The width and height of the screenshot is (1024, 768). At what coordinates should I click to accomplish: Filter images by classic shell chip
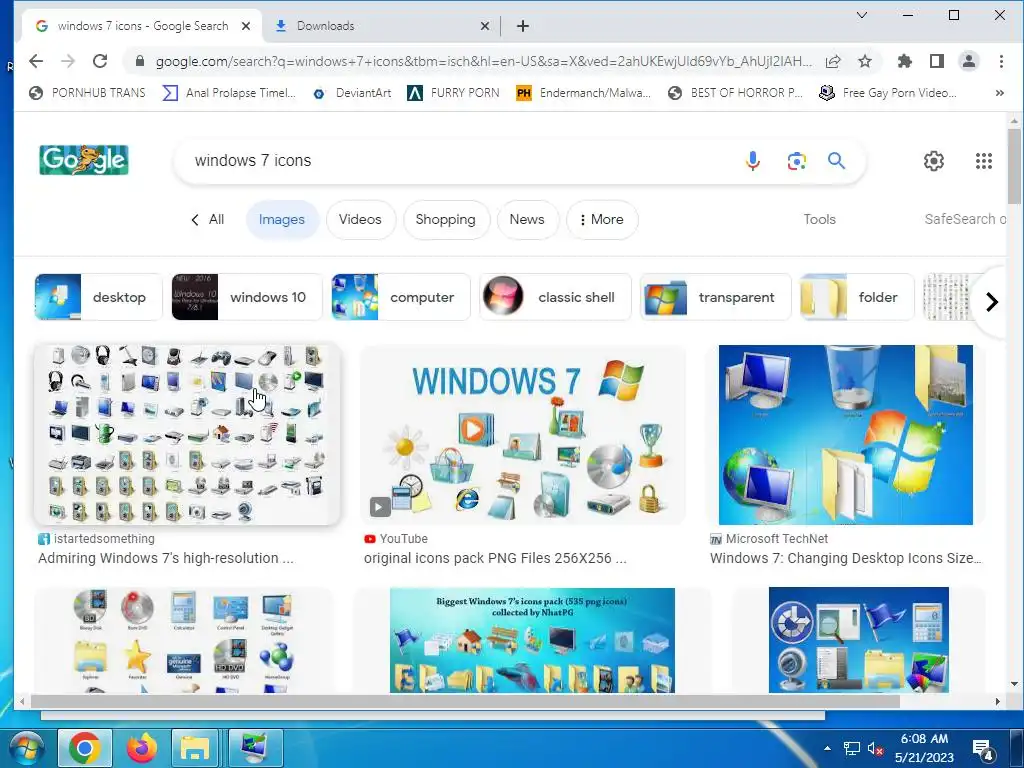[x=555, y=297]
